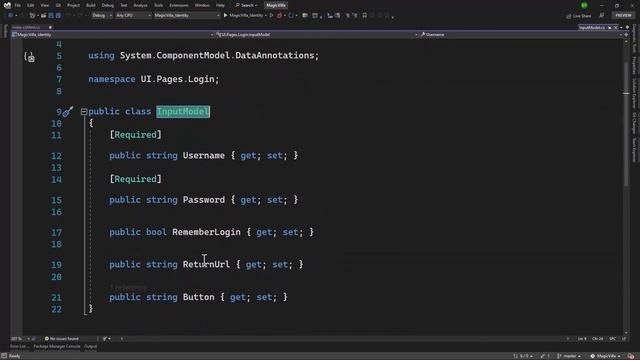This screenshot has height=360, width=640.
Task: Click the Password property name
Action: tap(204, 200)
